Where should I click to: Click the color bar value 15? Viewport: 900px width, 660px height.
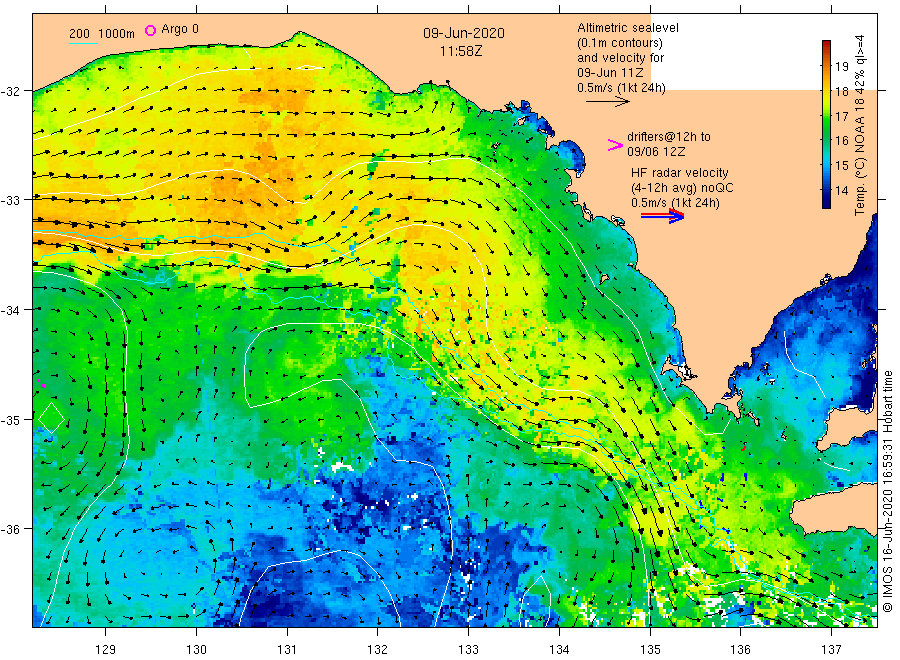click(841, 166)
